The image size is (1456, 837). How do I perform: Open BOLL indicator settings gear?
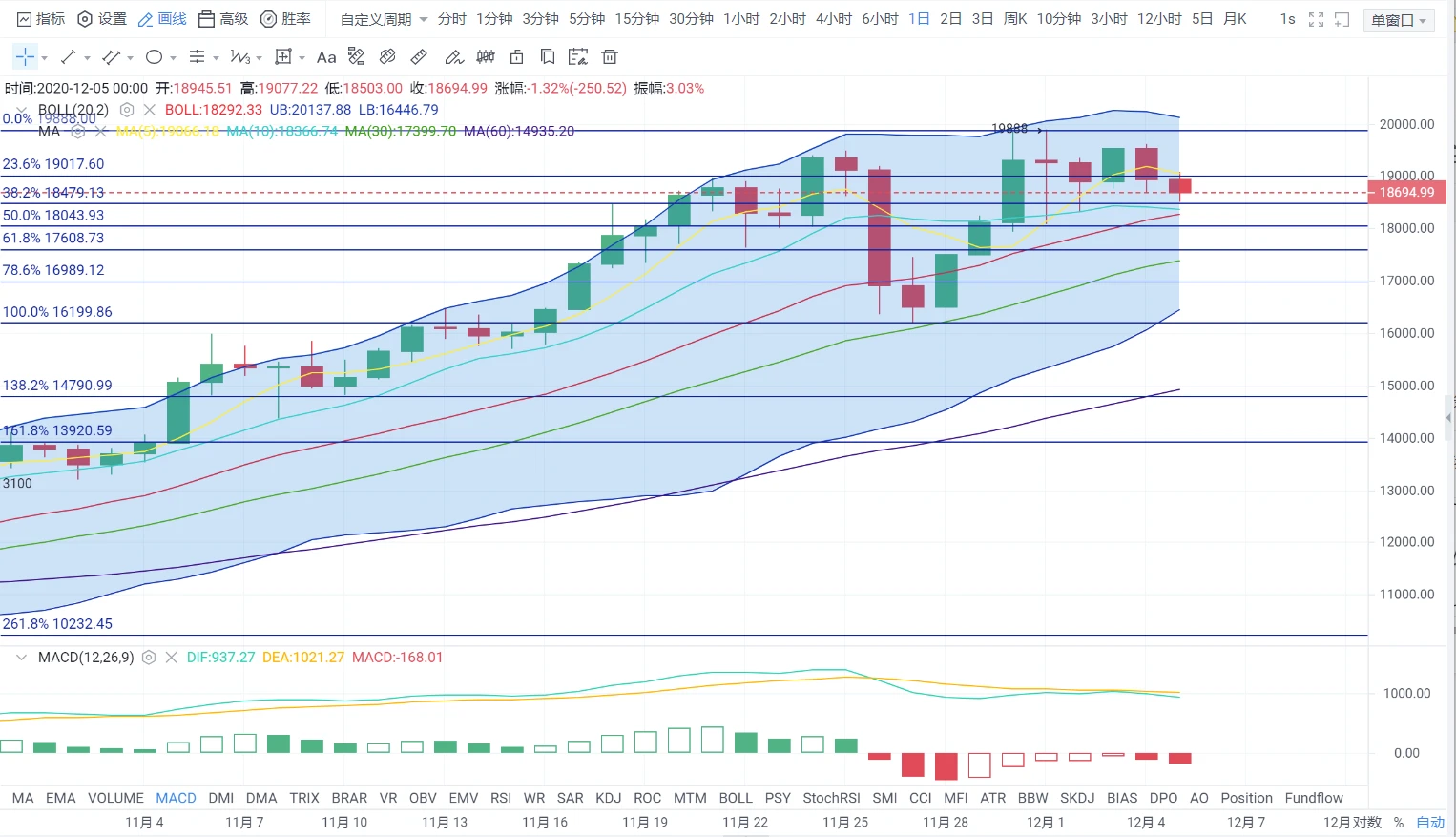tap(127, 110)
